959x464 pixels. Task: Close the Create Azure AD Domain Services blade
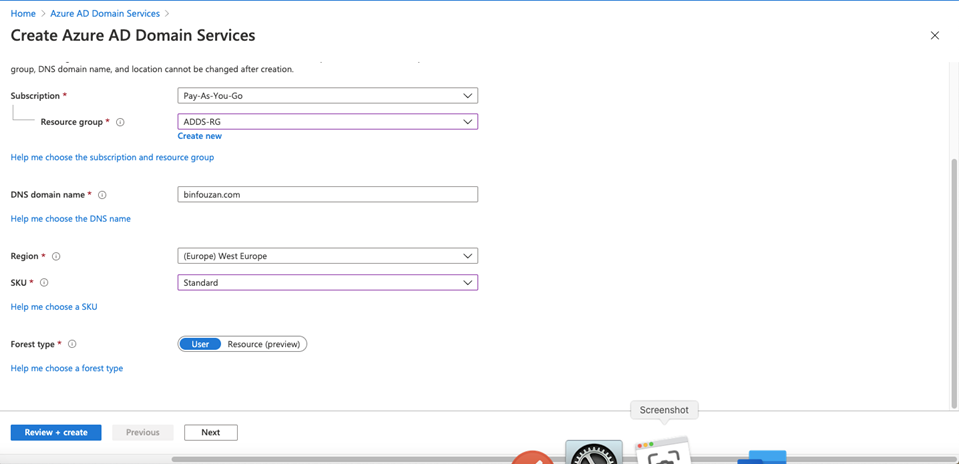(935, 35)
